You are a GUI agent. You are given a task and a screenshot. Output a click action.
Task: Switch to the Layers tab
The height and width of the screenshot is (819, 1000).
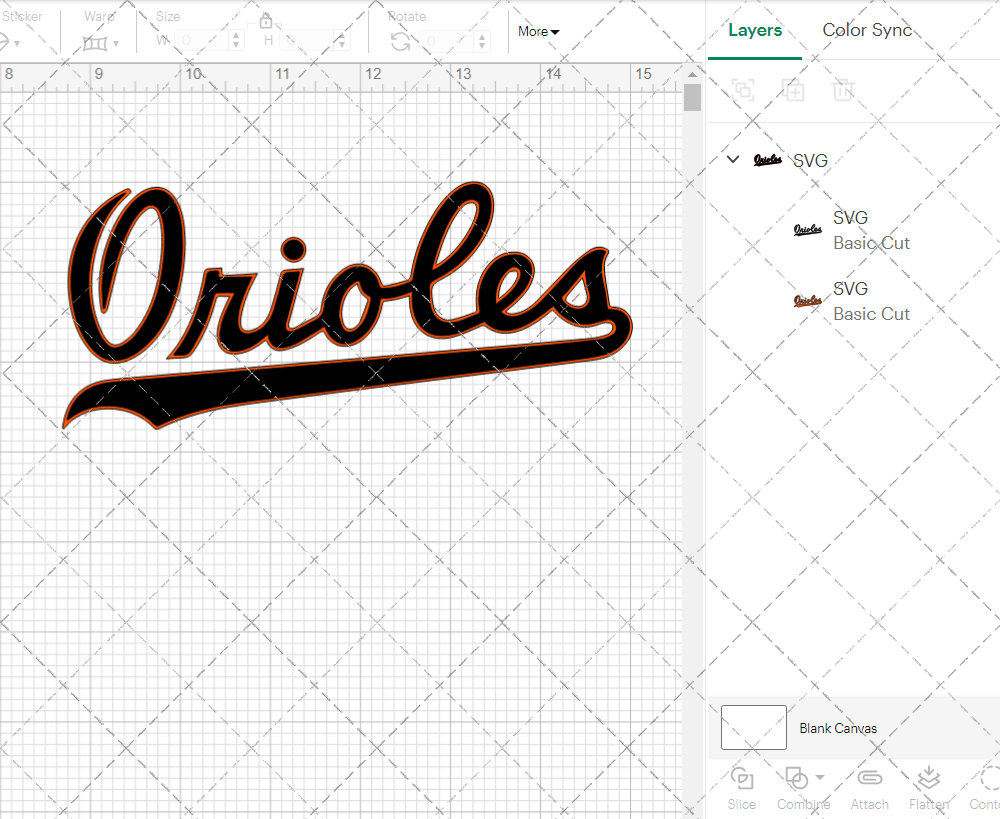[755, 30]
